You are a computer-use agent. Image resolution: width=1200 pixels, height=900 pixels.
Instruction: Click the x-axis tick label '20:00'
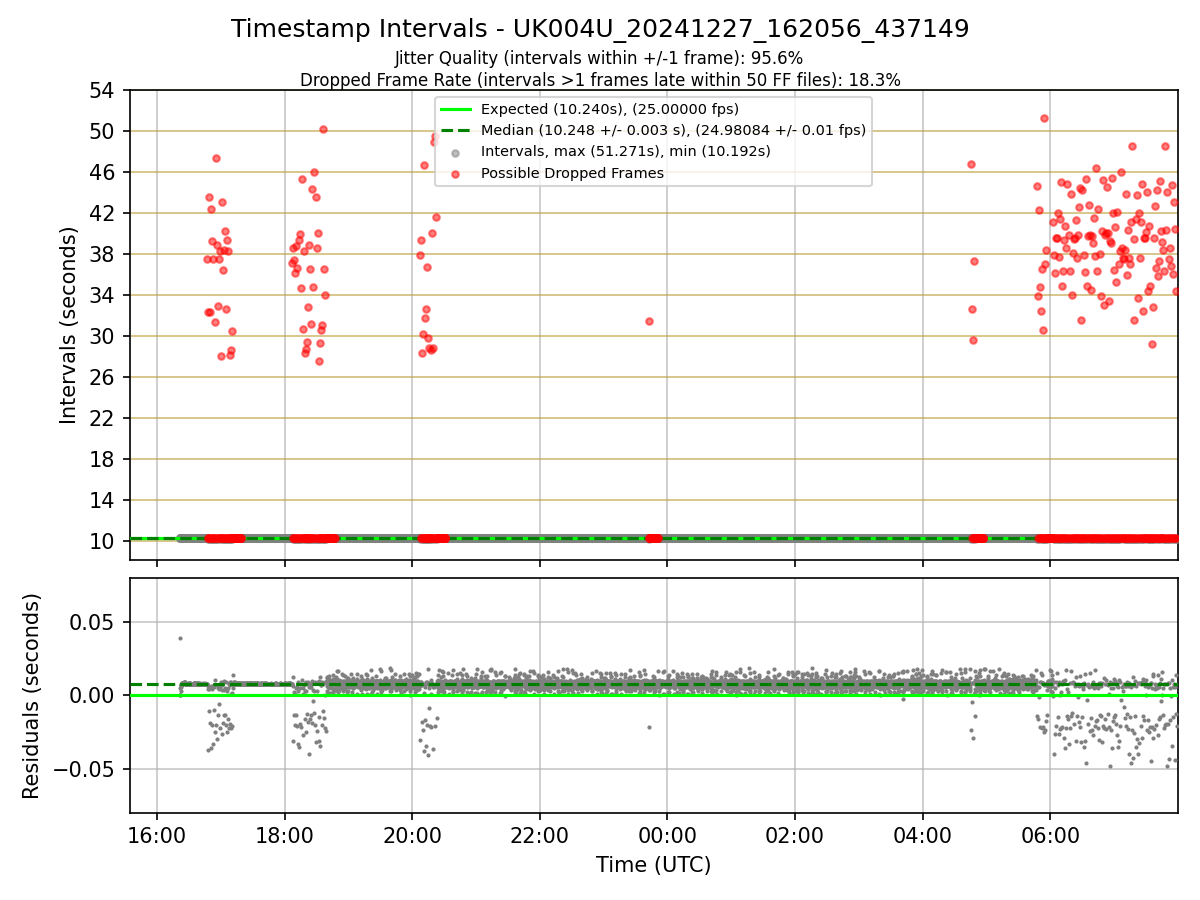[412, 835]
